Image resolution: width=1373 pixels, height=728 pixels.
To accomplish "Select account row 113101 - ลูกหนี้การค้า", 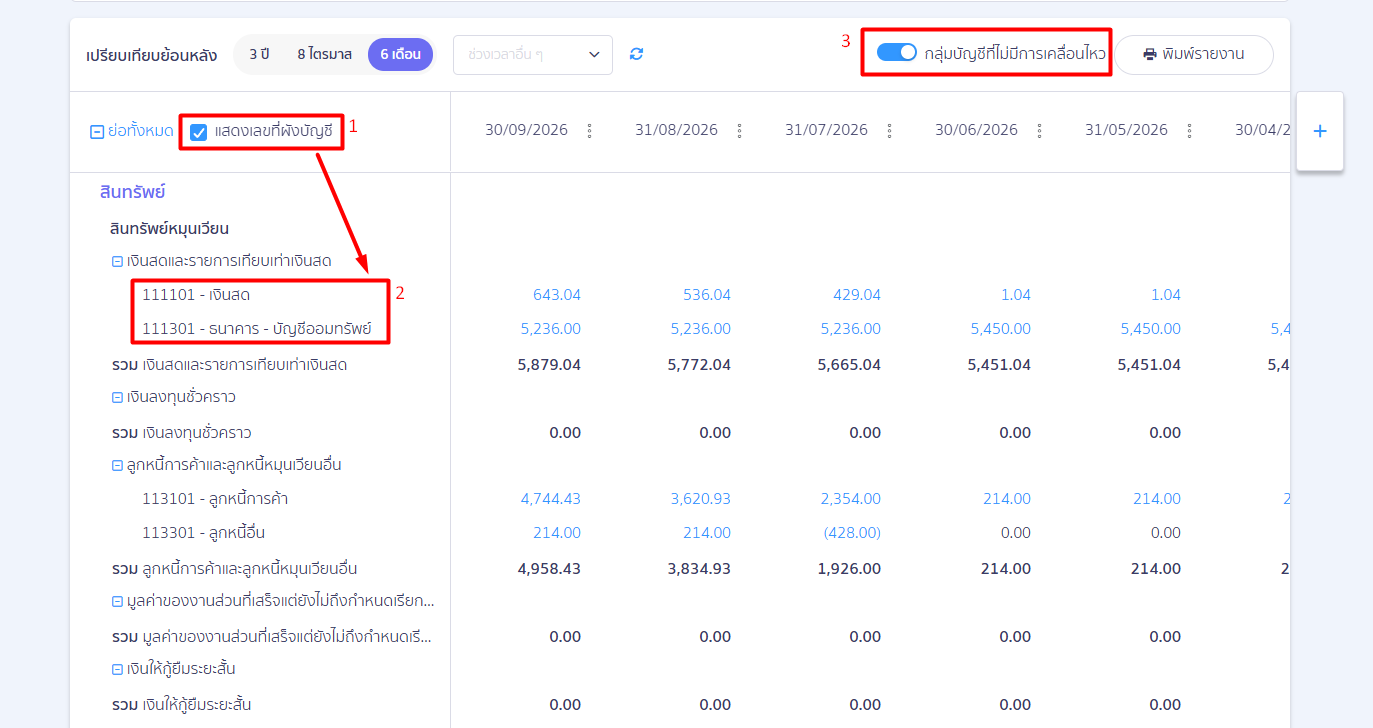I will pos(215,499).
